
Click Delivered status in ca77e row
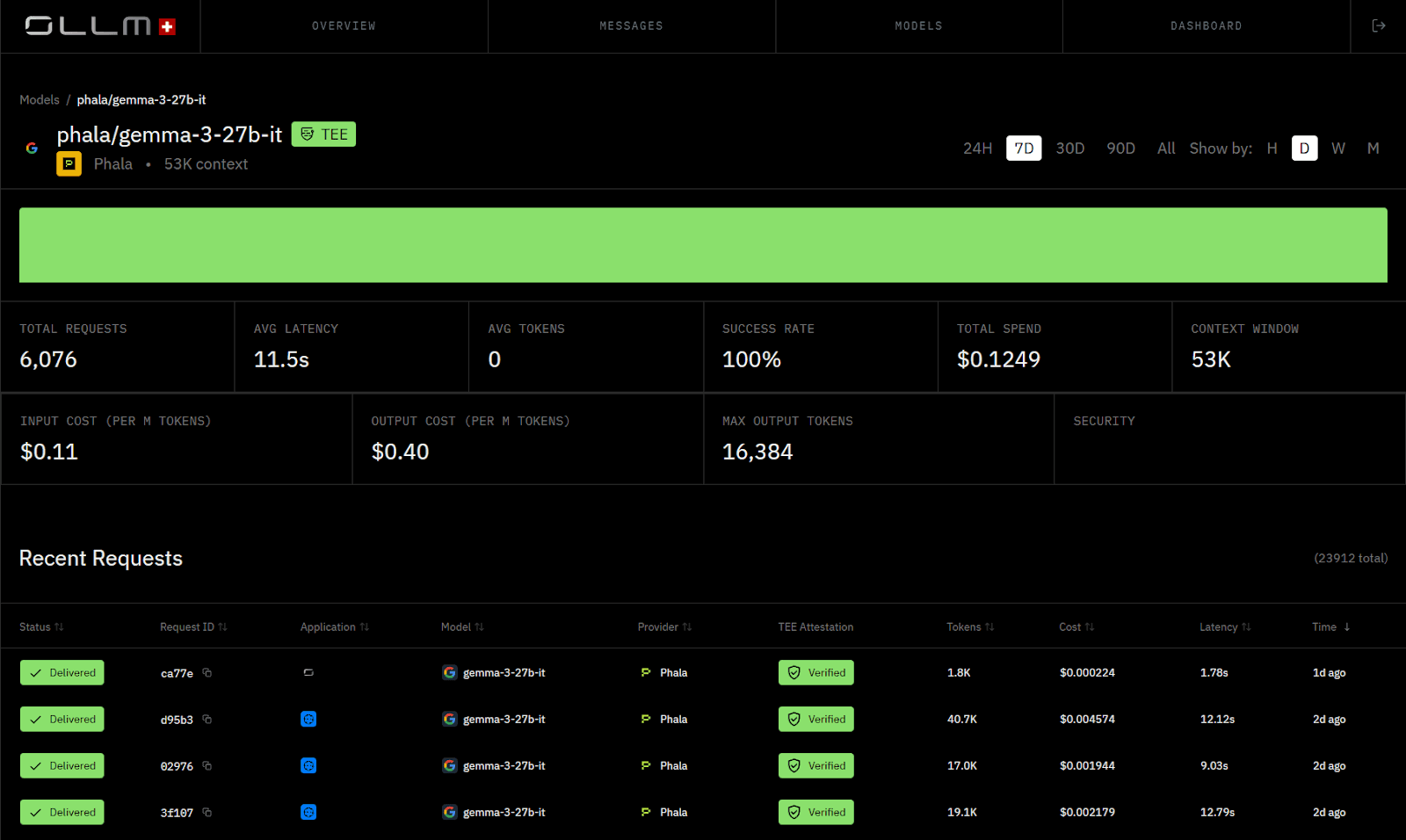[62, 673]
